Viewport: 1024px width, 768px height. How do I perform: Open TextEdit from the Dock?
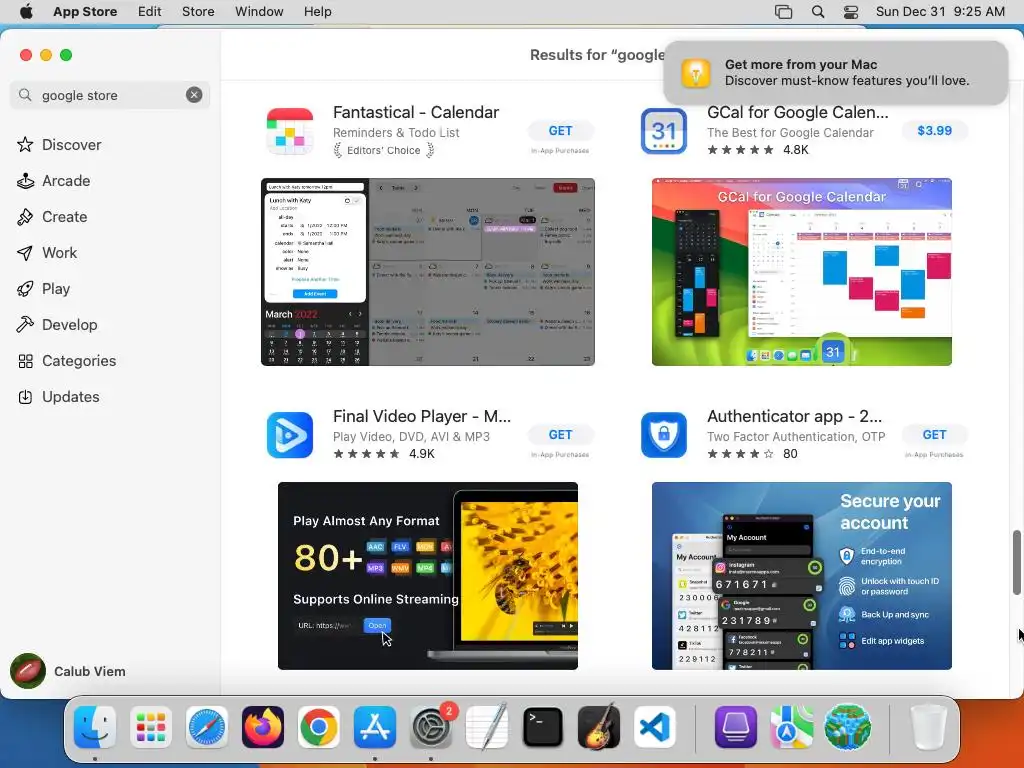coord(487,727)
